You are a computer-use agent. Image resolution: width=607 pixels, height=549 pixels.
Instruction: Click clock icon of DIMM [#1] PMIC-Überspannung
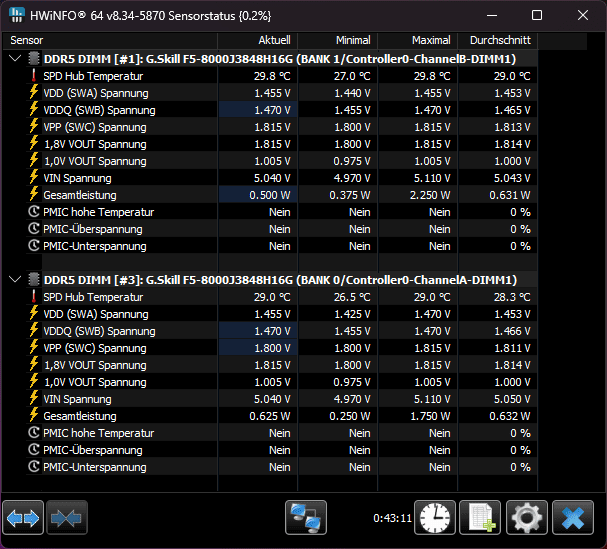point(34,229)
